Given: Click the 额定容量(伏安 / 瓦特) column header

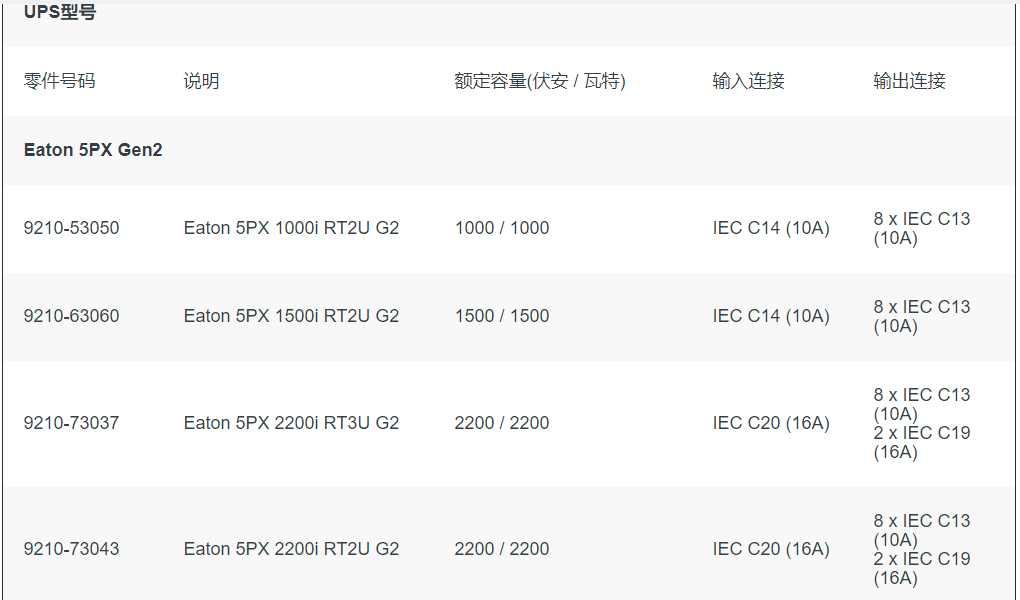Looking at the screenshot, I should tap(540, 81).
